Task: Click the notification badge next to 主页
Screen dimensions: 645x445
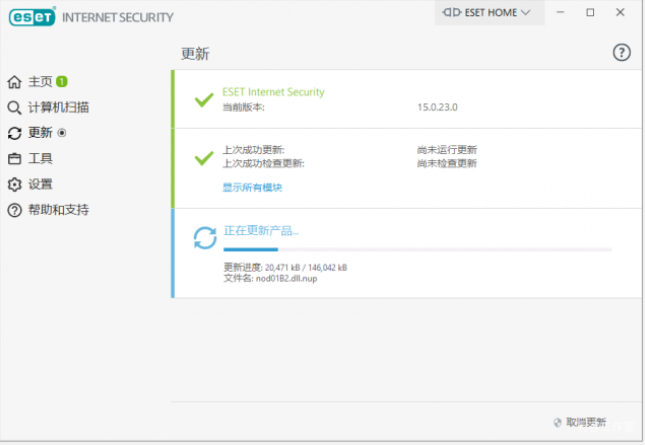Action: 62,81
